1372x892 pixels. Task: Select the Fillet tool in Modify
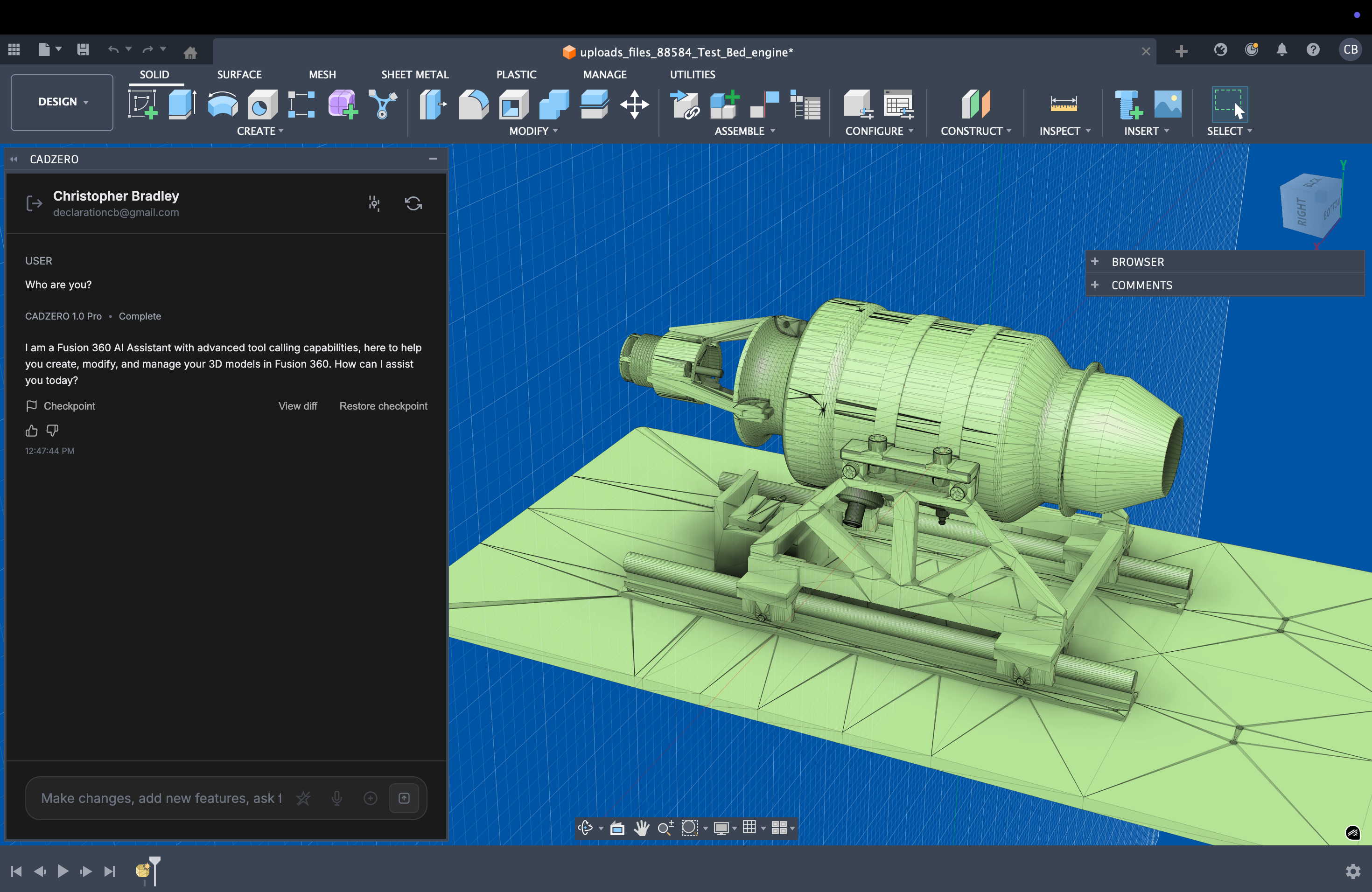[x=473, y=105]
